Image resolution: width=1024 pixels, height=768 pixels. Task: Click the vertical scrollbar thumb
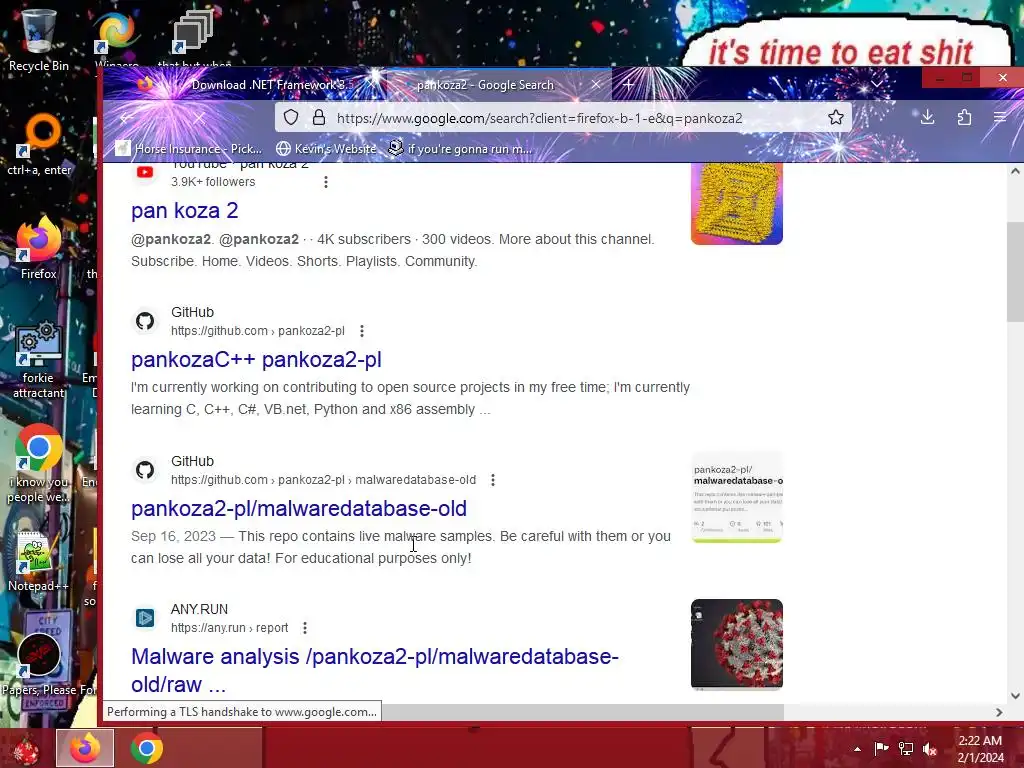coord(1015,271)
